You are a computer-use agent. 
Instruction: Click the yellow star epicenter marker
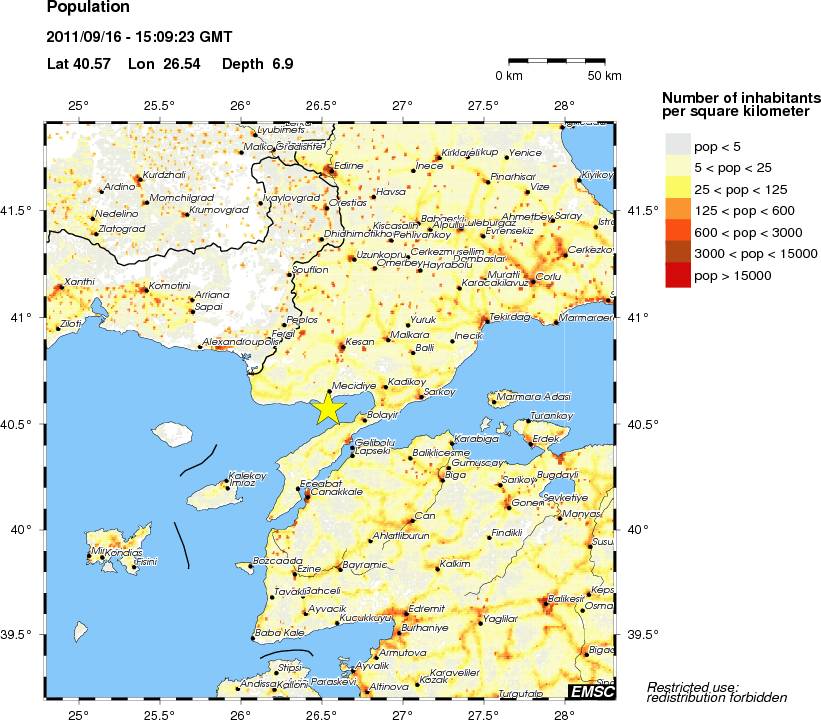pyautogui.click(x=327, y=408)
